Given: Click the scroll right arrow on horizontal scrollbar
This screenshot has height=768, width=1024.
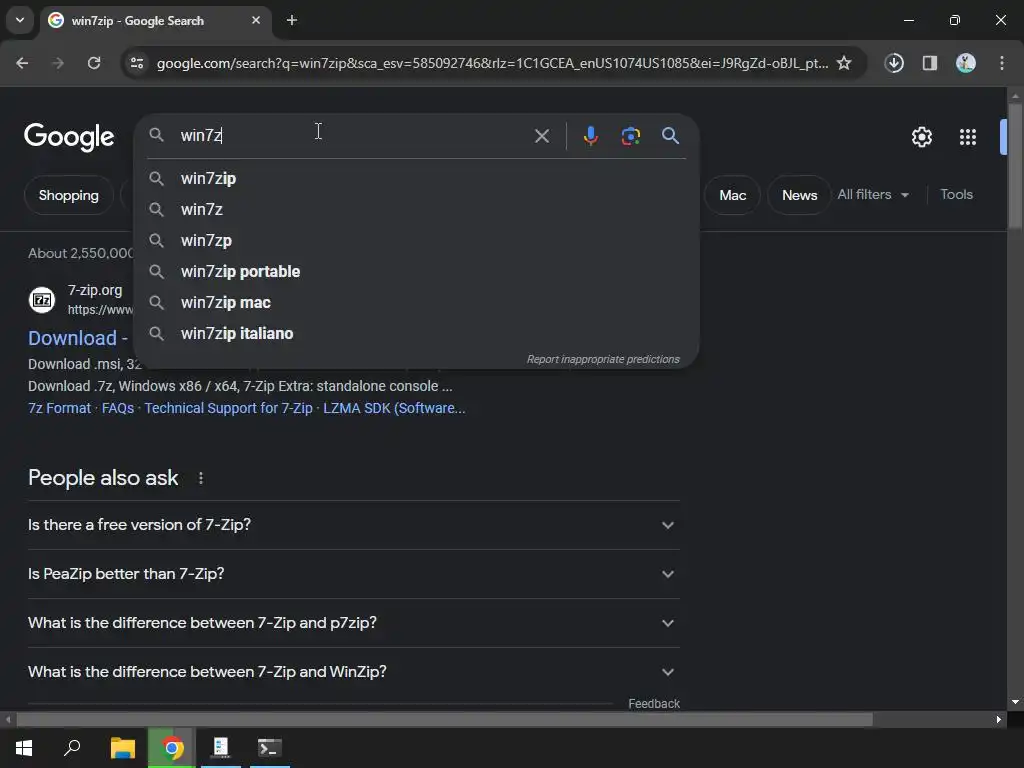Looking at the screenshot, I should point(999,720).
